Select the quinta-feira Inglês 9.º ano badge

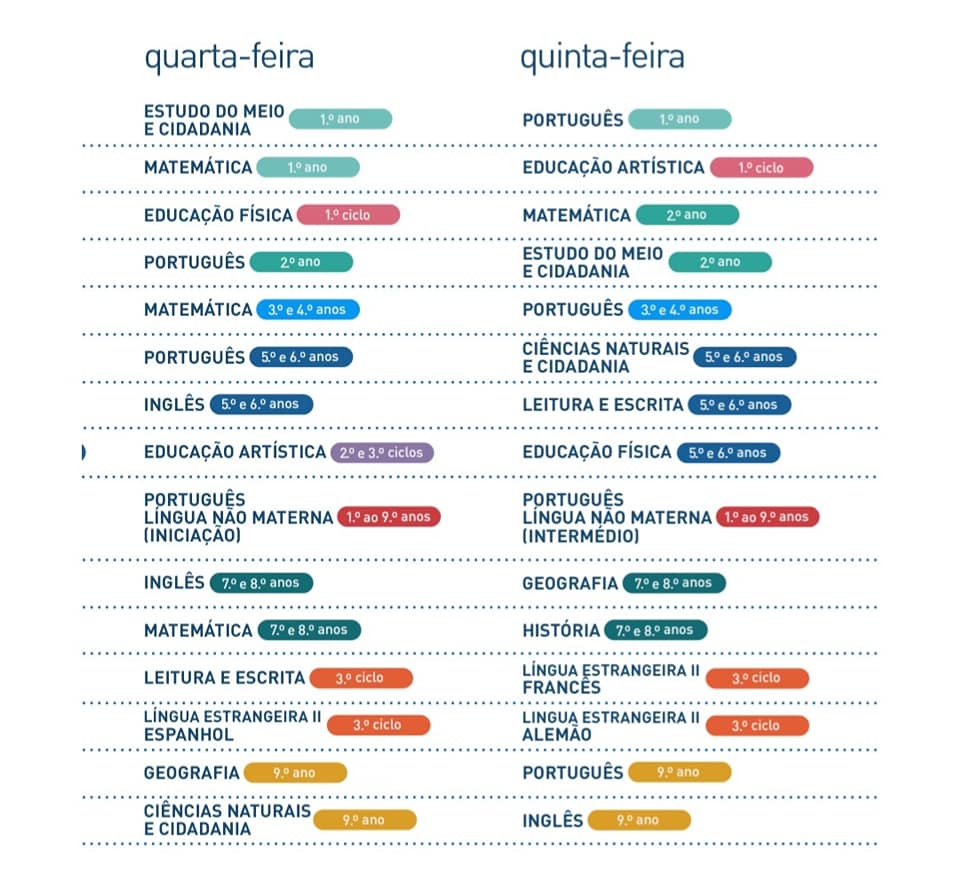pyautogui.click(x=638, y=821)
